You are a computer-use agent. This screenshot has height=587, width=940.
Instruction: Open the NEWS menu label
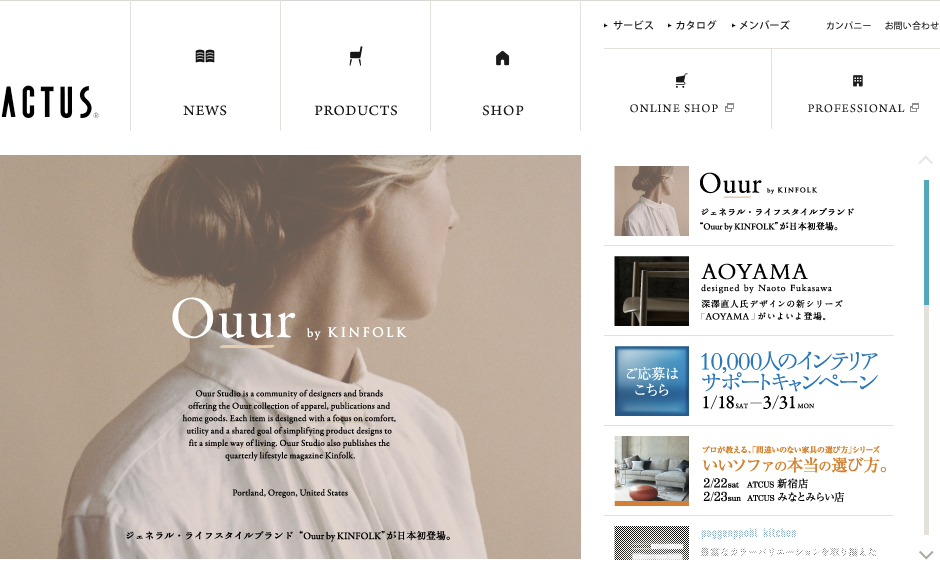coord(205,110)
